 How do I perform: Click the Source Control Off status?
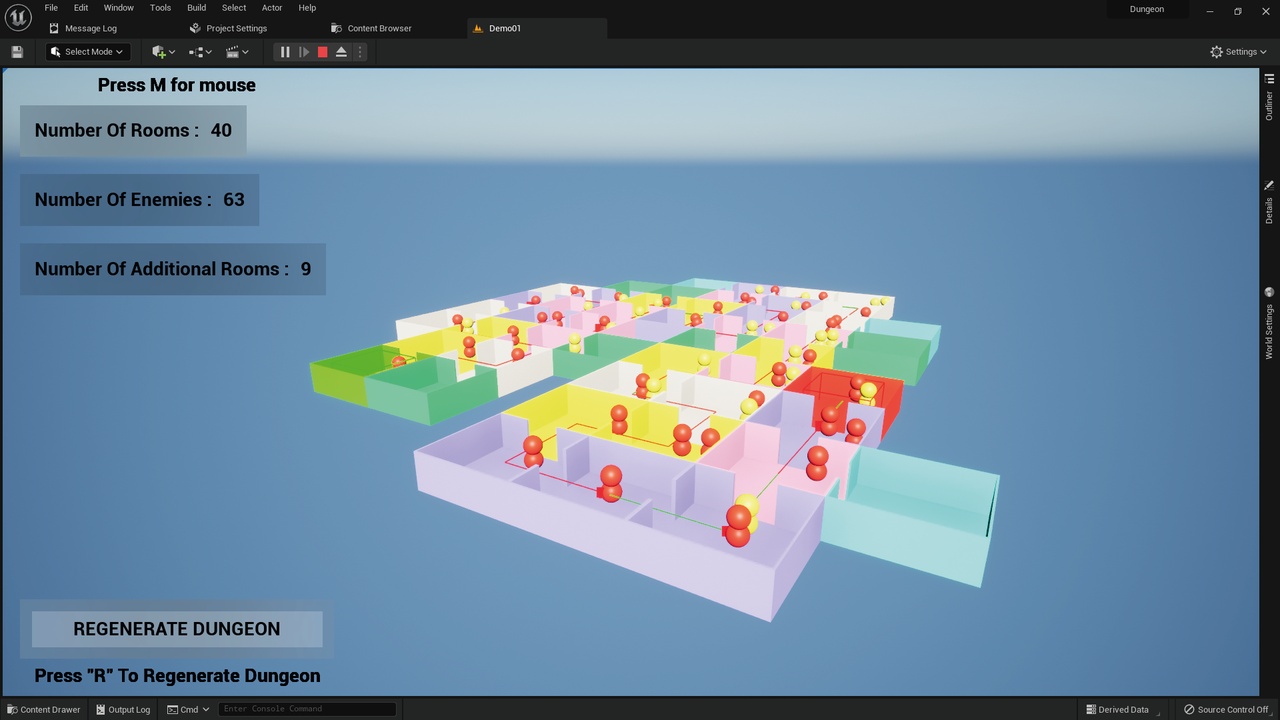(1226, 710)
